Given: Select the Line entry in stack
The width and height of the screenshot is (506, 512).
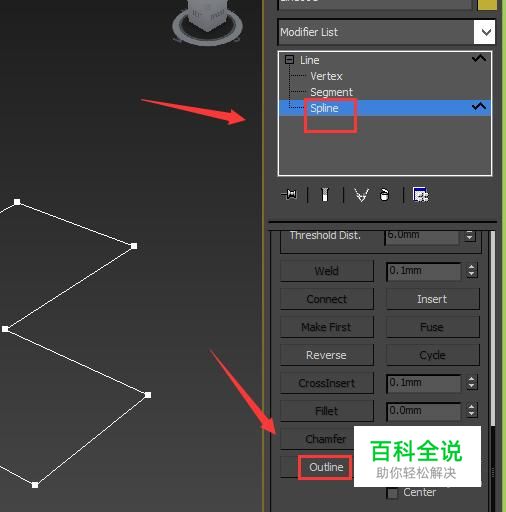Looking at the screenshot, I should 310,60.
